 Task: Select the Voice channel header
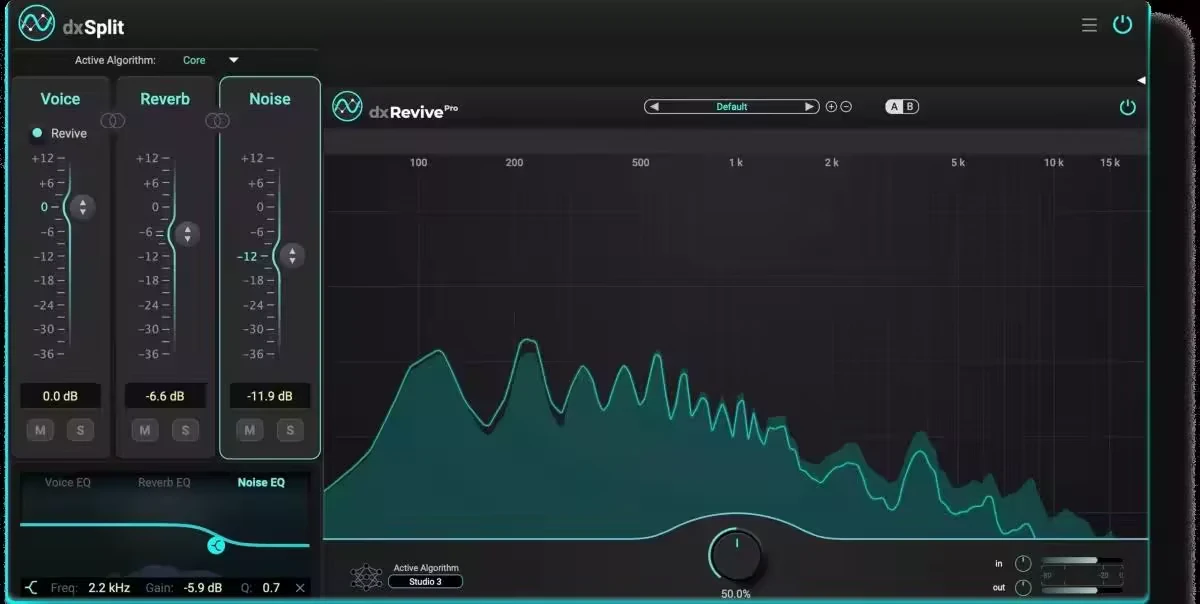[x=60, y=99]
